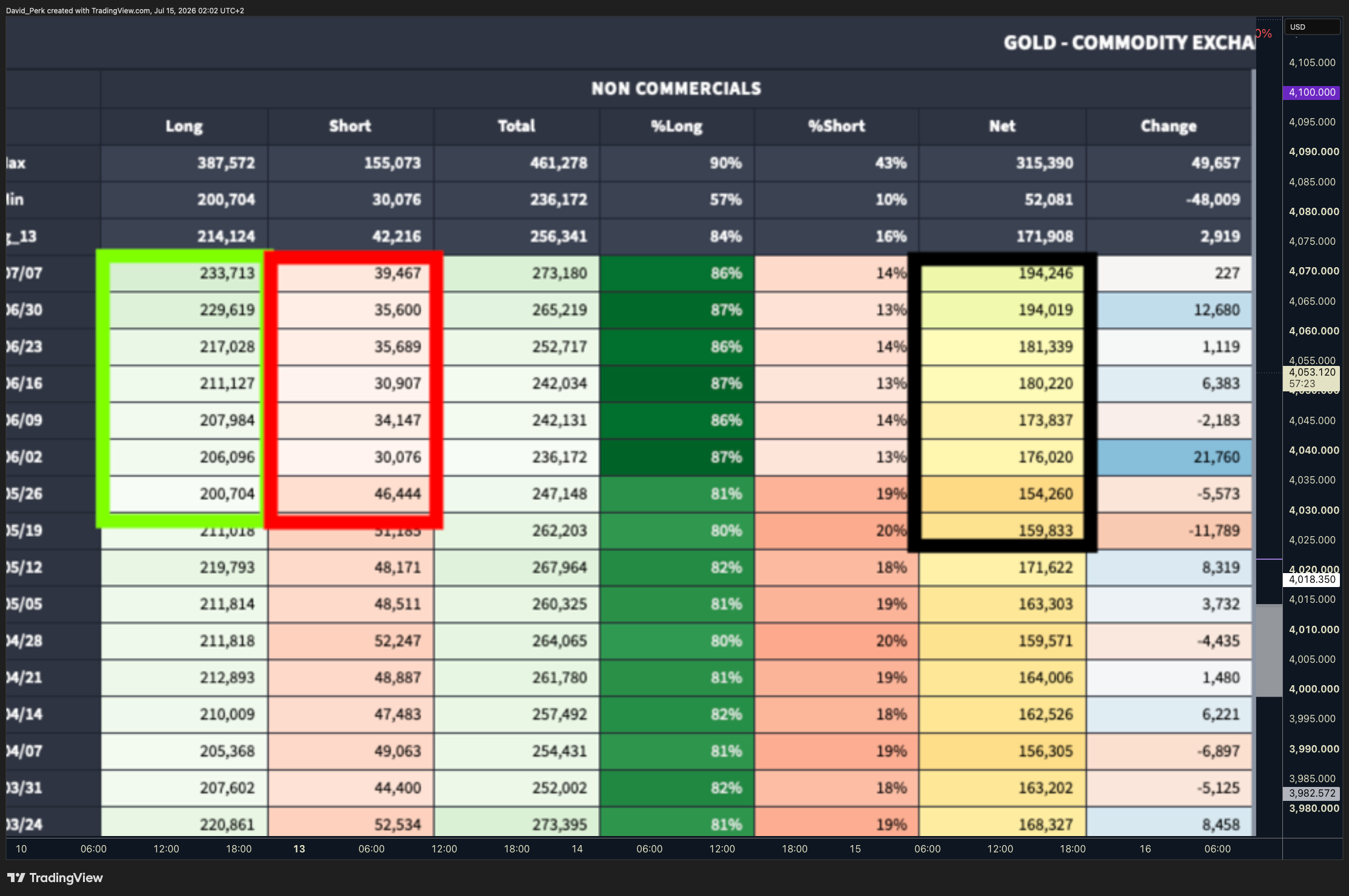Click the Short column header
Screen dimensions: 1349x896
350,126
